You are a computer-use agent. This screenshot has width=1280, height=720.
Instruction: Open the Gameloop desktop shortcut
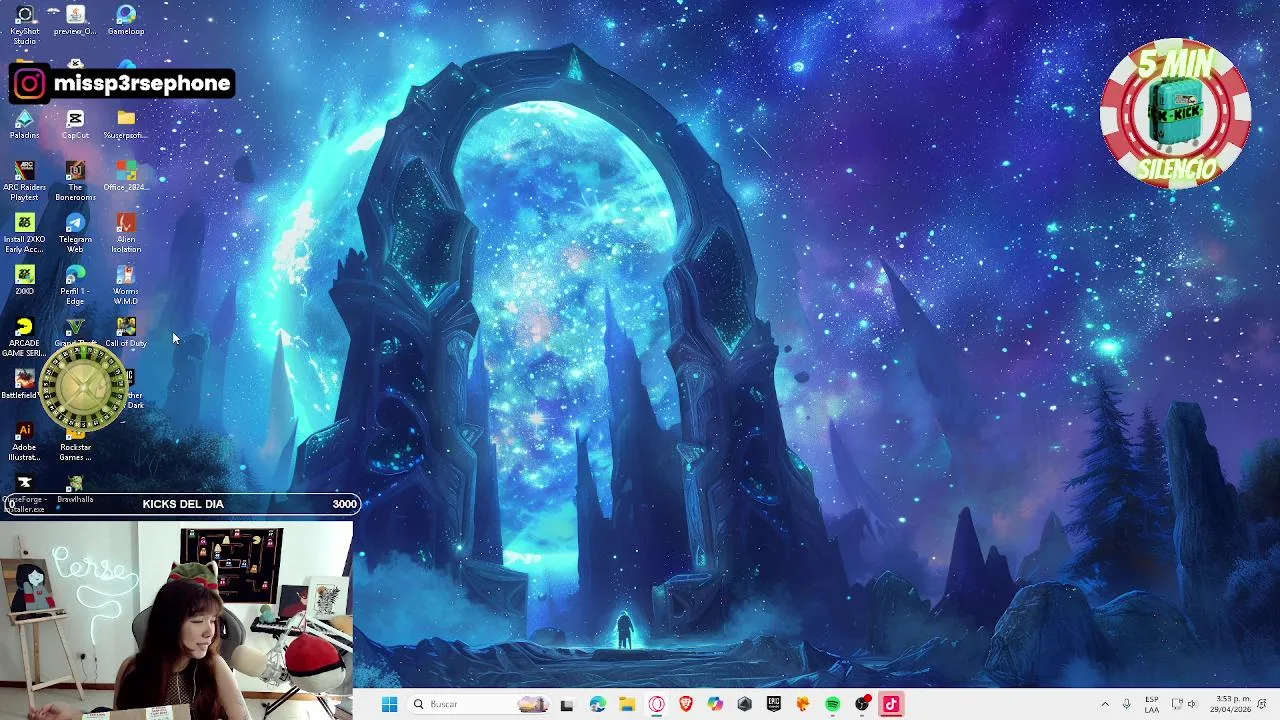click(126, 20)
